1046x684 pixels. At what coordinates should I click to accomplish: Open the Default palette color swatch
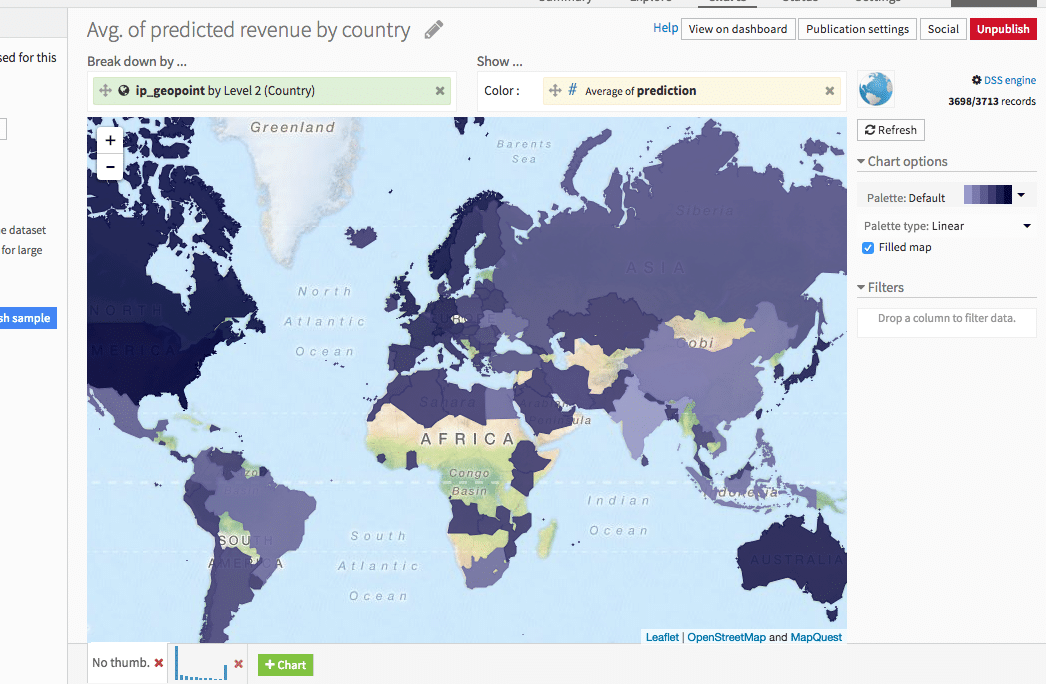pyautogui.click(x=994, y=196)
